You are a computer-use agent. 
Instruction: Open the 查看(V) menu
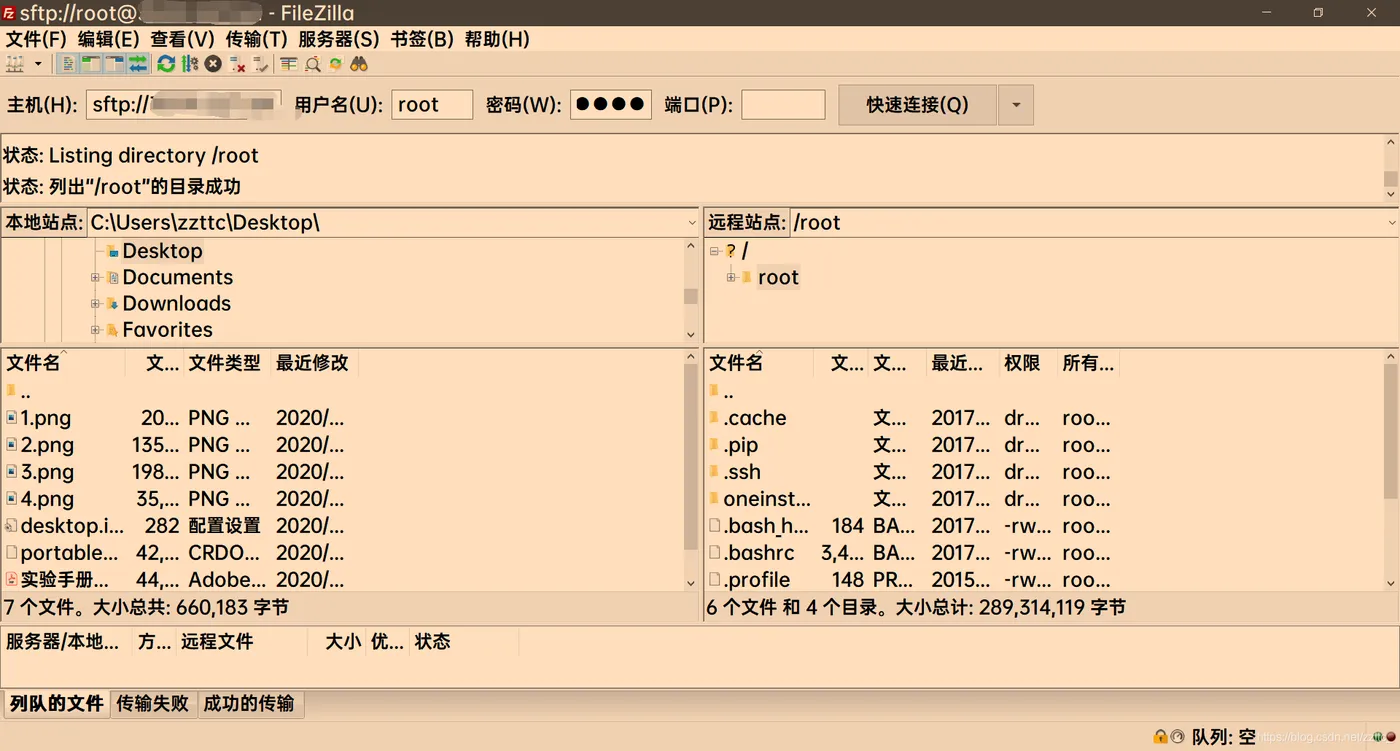183,39
